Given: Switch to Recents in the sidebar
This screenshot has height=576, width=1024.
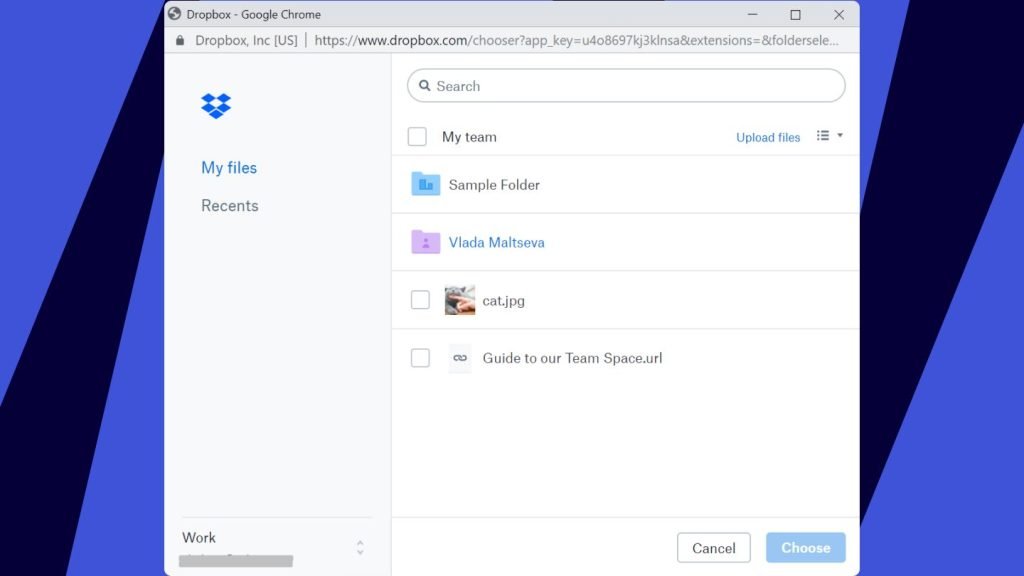Looking at the screenshot, I should [x=230, y=206].
